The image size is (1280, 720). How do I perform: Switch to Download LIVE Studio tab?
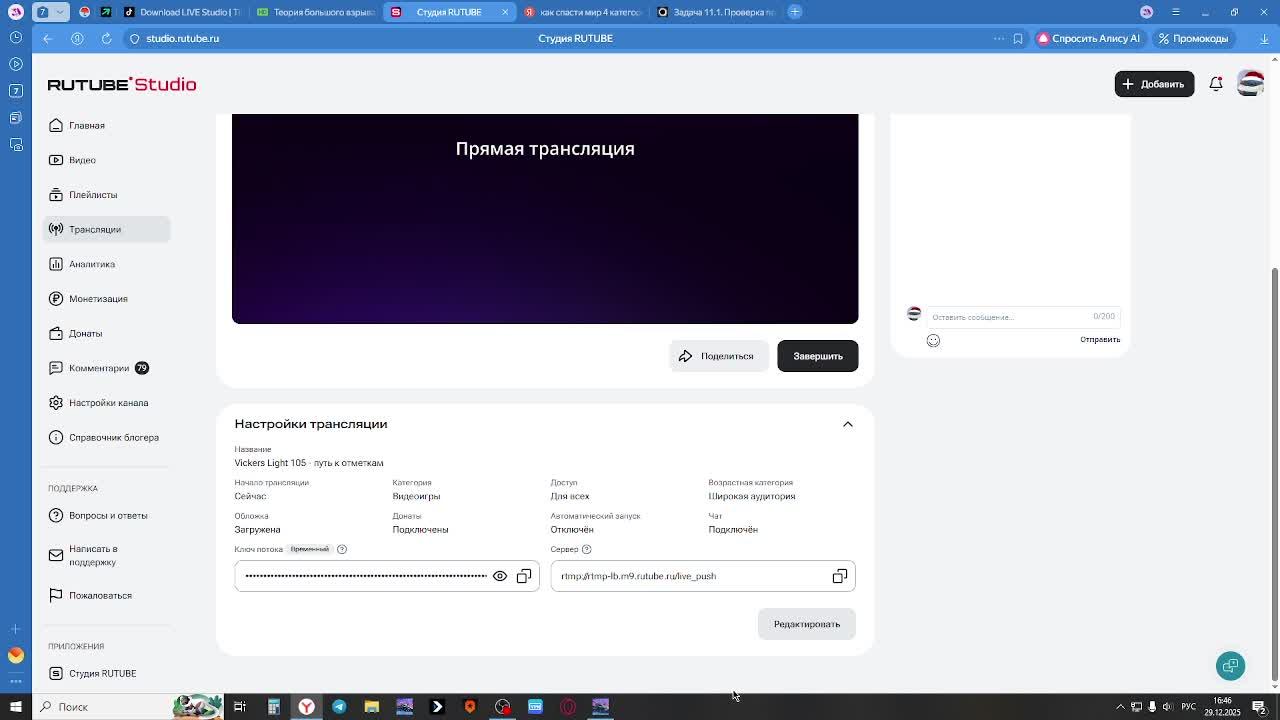pos(180,12)
